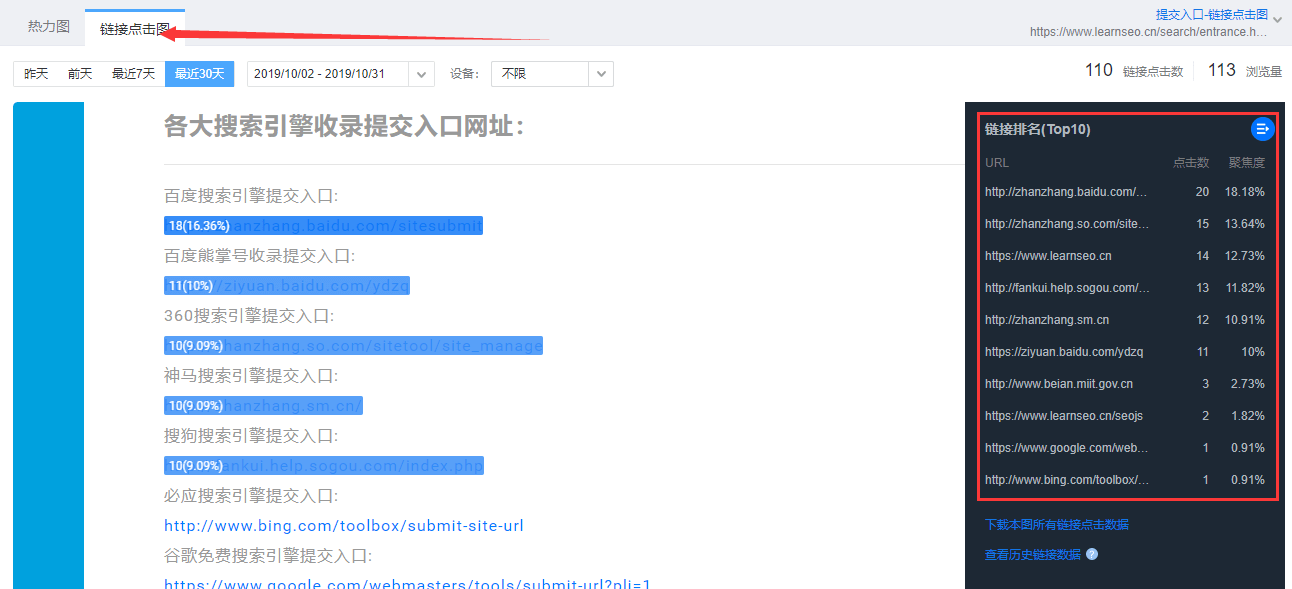Click the help question mark next to 查看历史链接数据

(x=1092, y=554)
